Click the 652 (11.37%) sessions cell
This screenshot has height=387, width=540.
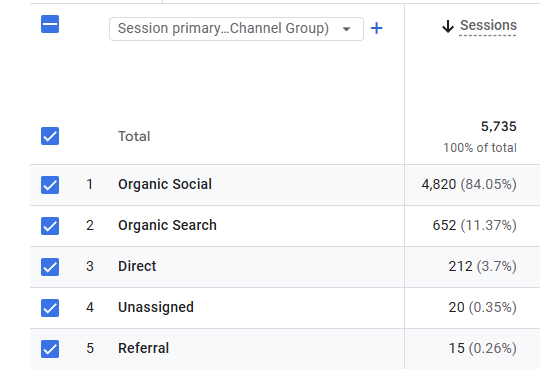(474, 226)
